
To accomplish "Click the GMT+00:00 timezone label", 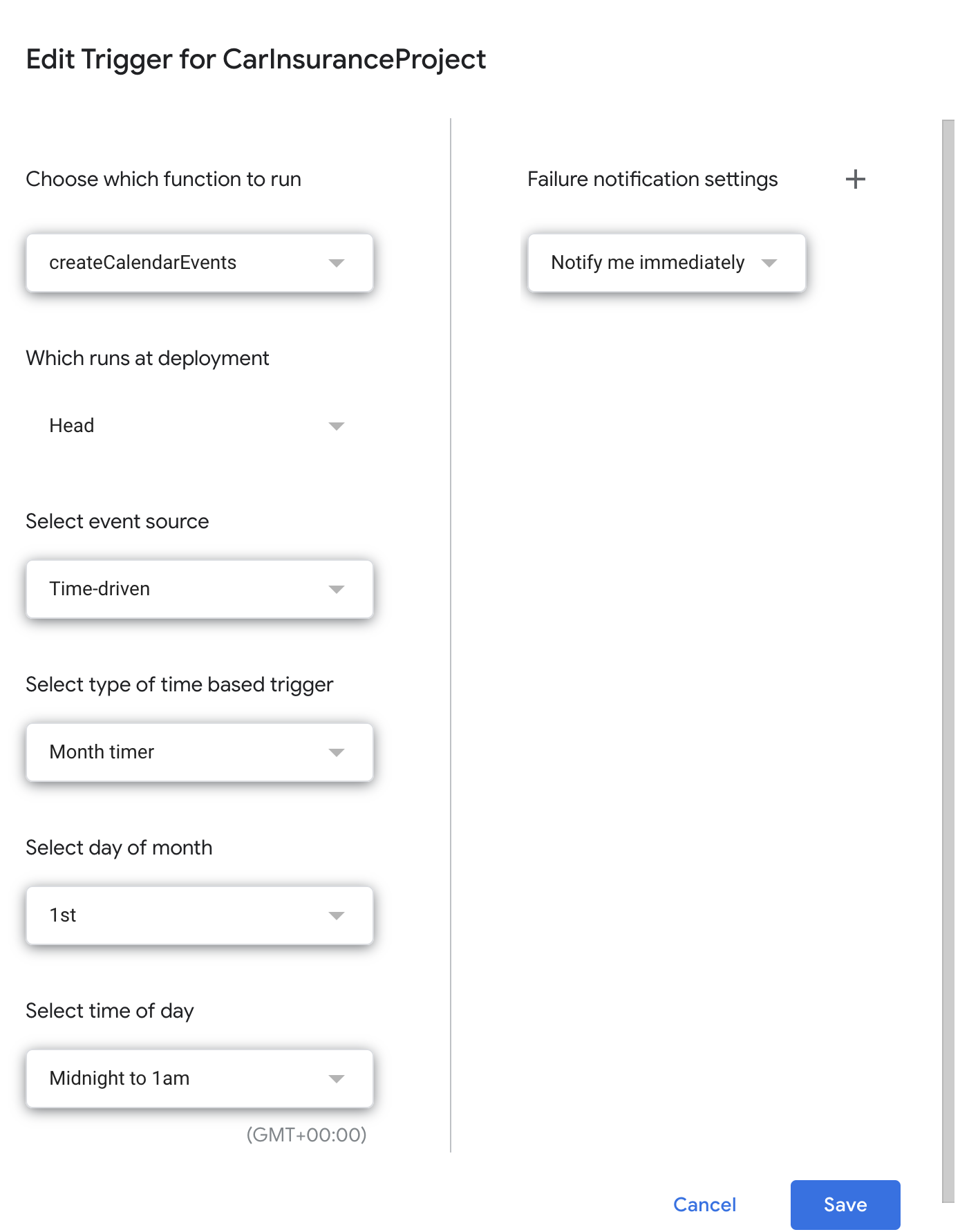I will tap(306, 1134).
